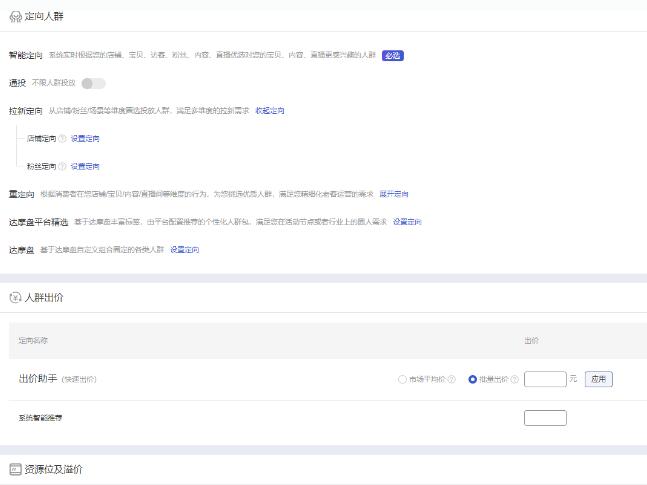Expand 重定向 via 展开定向 link
This screenshot has width=647, height=485.
pyautogui.click(x=394, y=194)
